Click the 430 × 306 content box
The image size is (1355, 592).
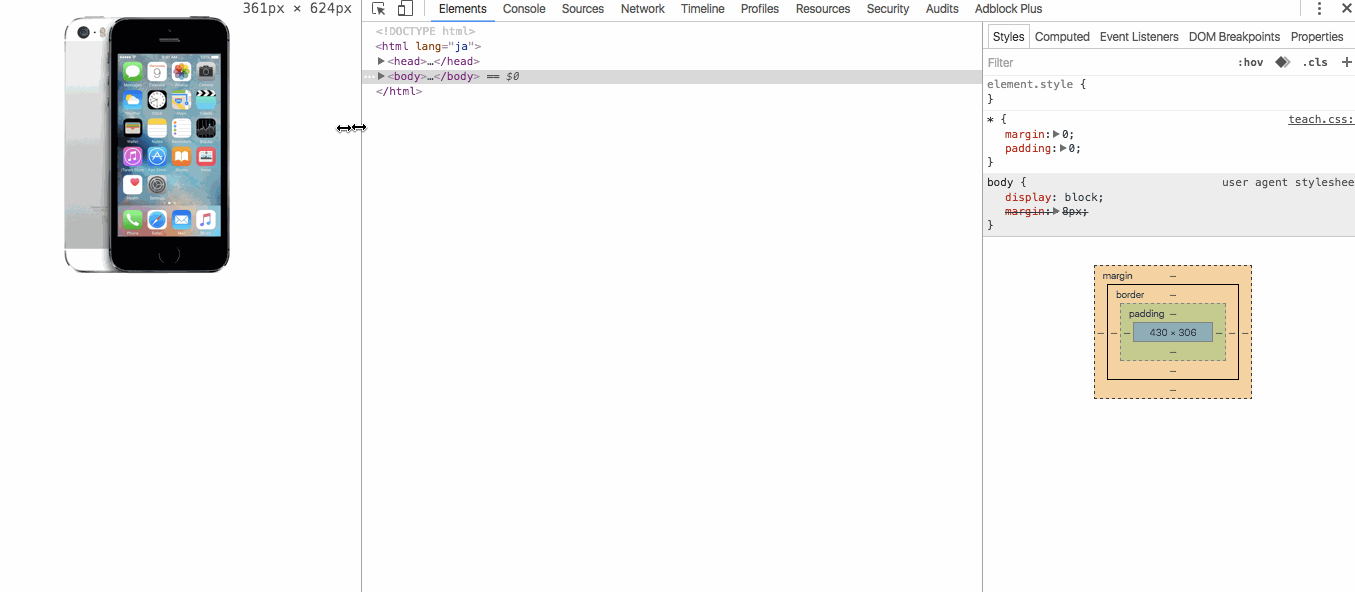pyautogui.click(x=1172, y=332)
